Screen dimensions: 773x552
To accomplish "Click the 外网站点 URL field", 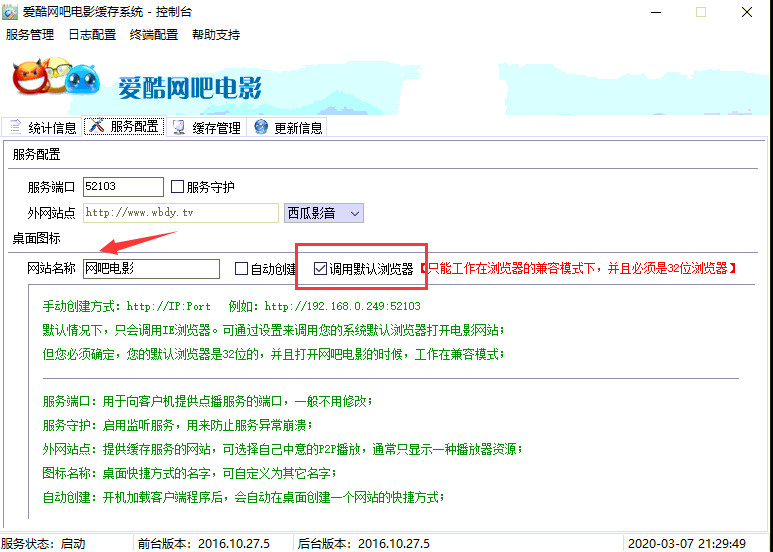I will click(181, 213).
